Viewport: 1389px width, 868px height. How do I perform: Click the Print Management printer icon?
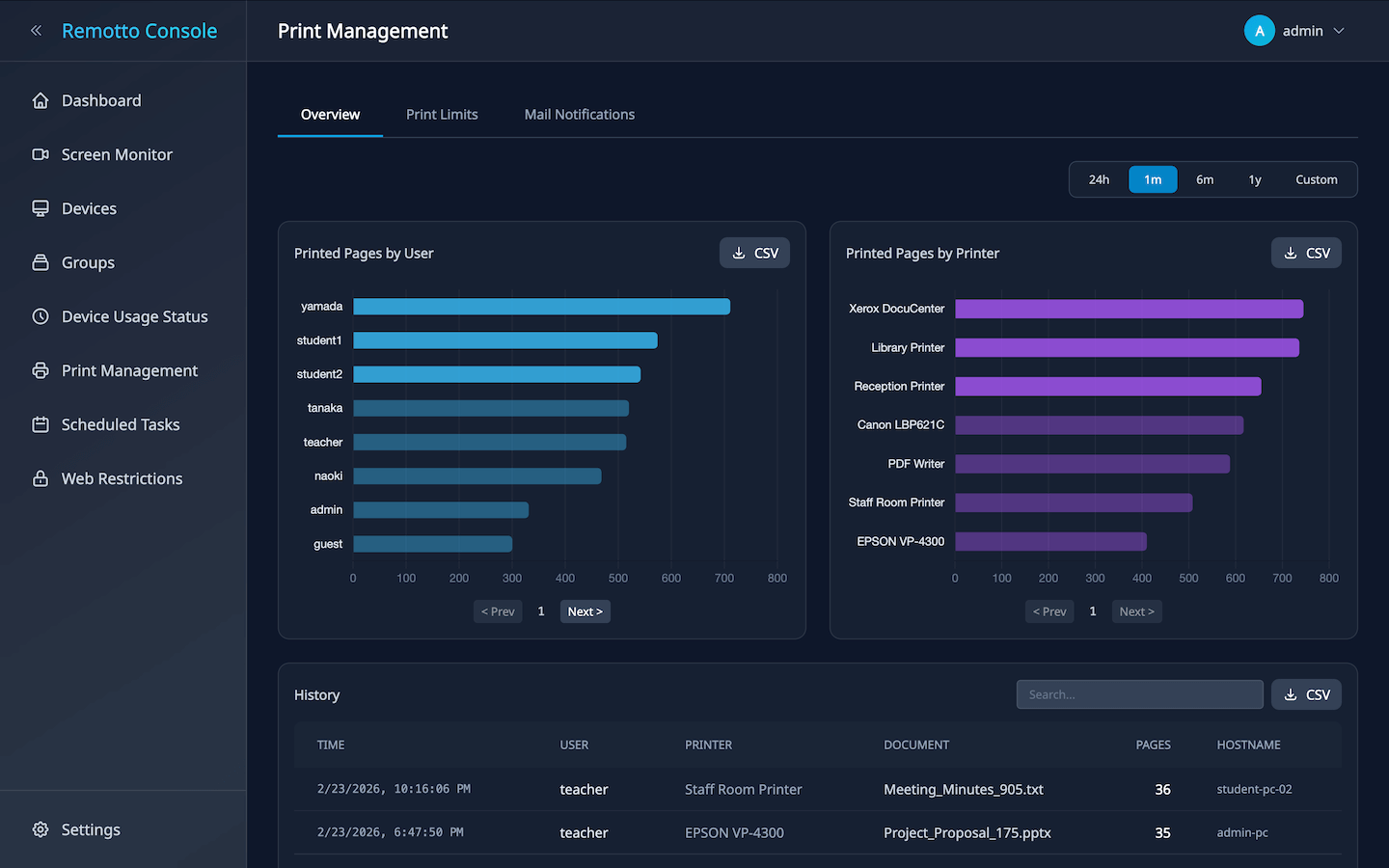pos(41,370)
